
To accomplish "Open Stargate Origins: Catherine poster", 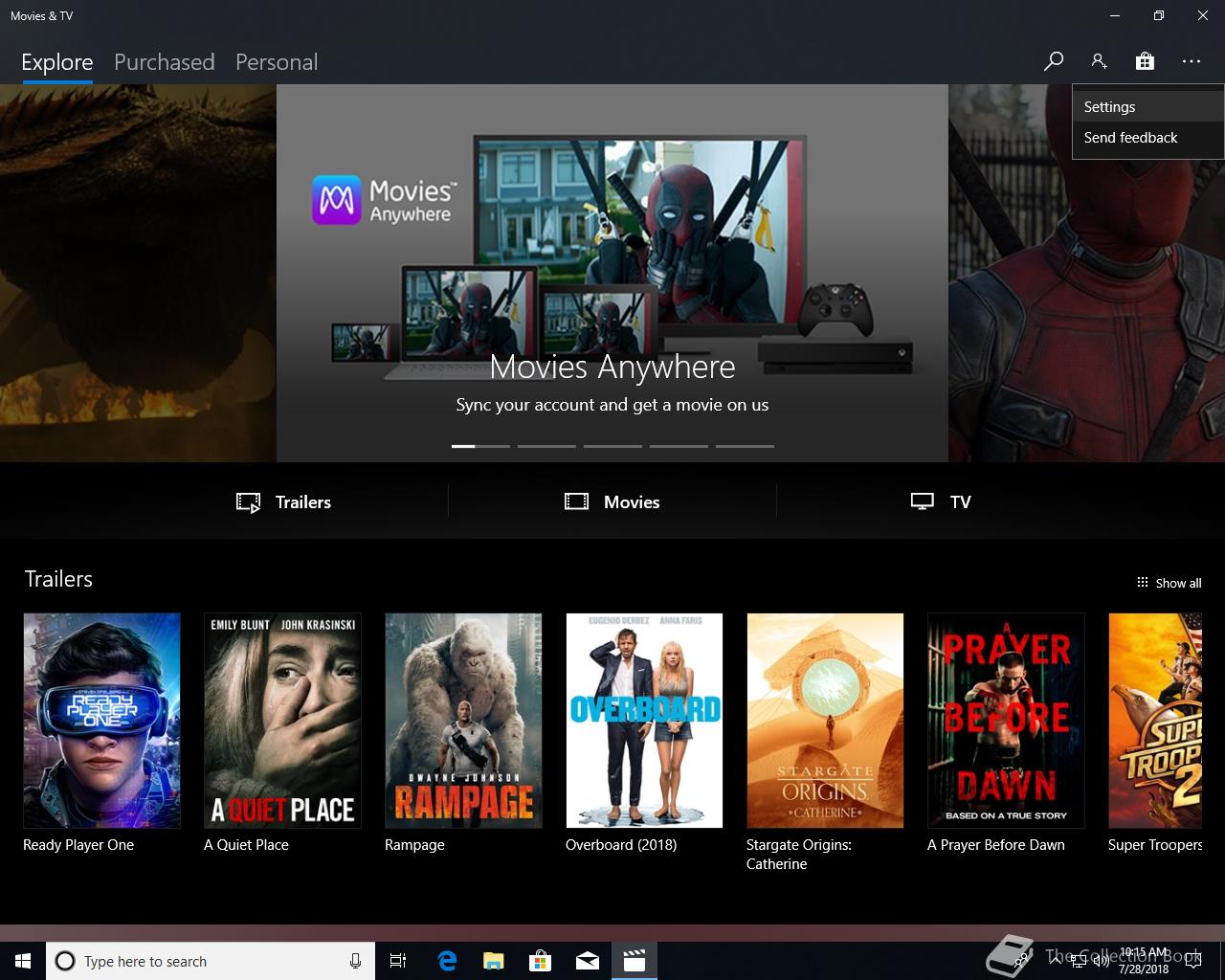I will pyautogui.click(x=825, y=721).
